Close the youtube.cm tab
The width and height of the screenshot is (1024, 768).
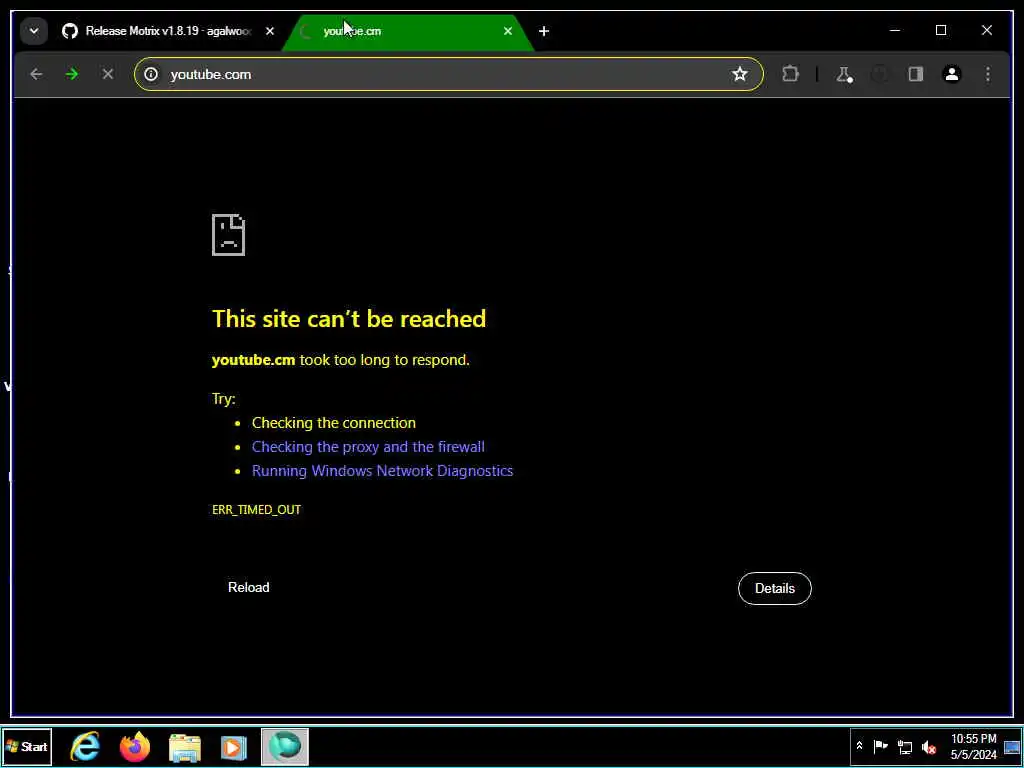coord(507,31)
